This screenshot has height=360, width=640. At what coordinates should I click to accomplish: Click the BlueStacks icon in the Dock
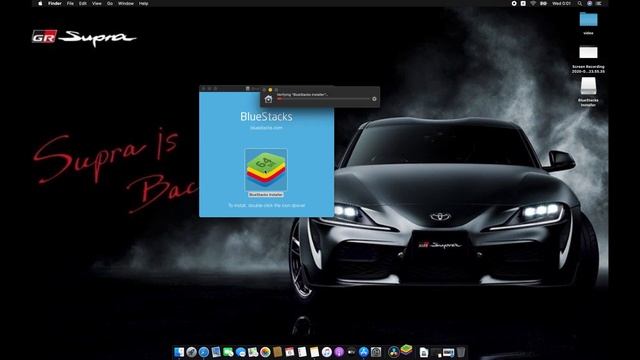point(406,349)
